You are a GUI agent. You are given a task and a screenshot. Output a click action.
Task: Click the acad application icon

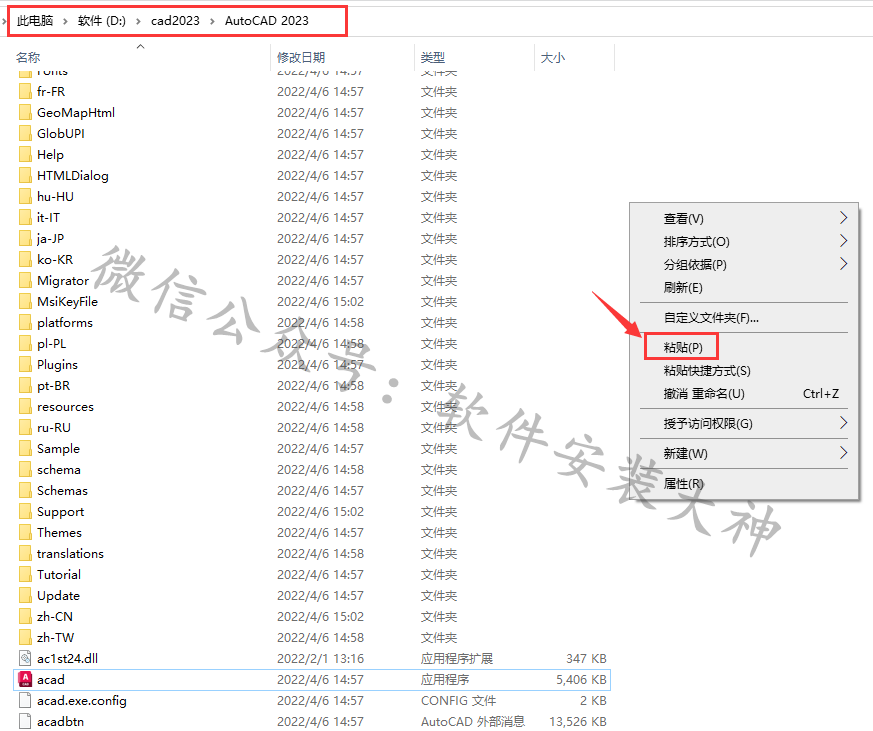(x=25, y=679)
